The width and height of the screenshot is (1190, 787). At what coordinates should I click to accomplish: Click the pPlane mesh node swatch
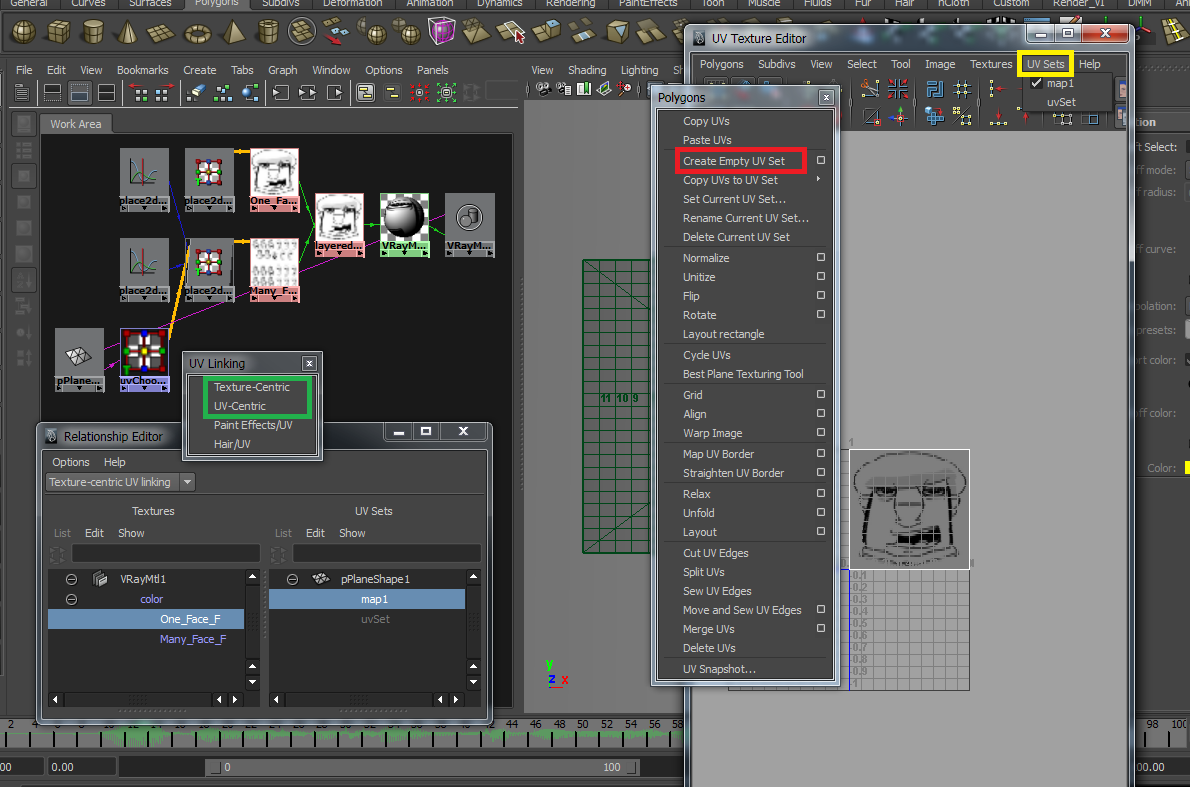(79, 354)
